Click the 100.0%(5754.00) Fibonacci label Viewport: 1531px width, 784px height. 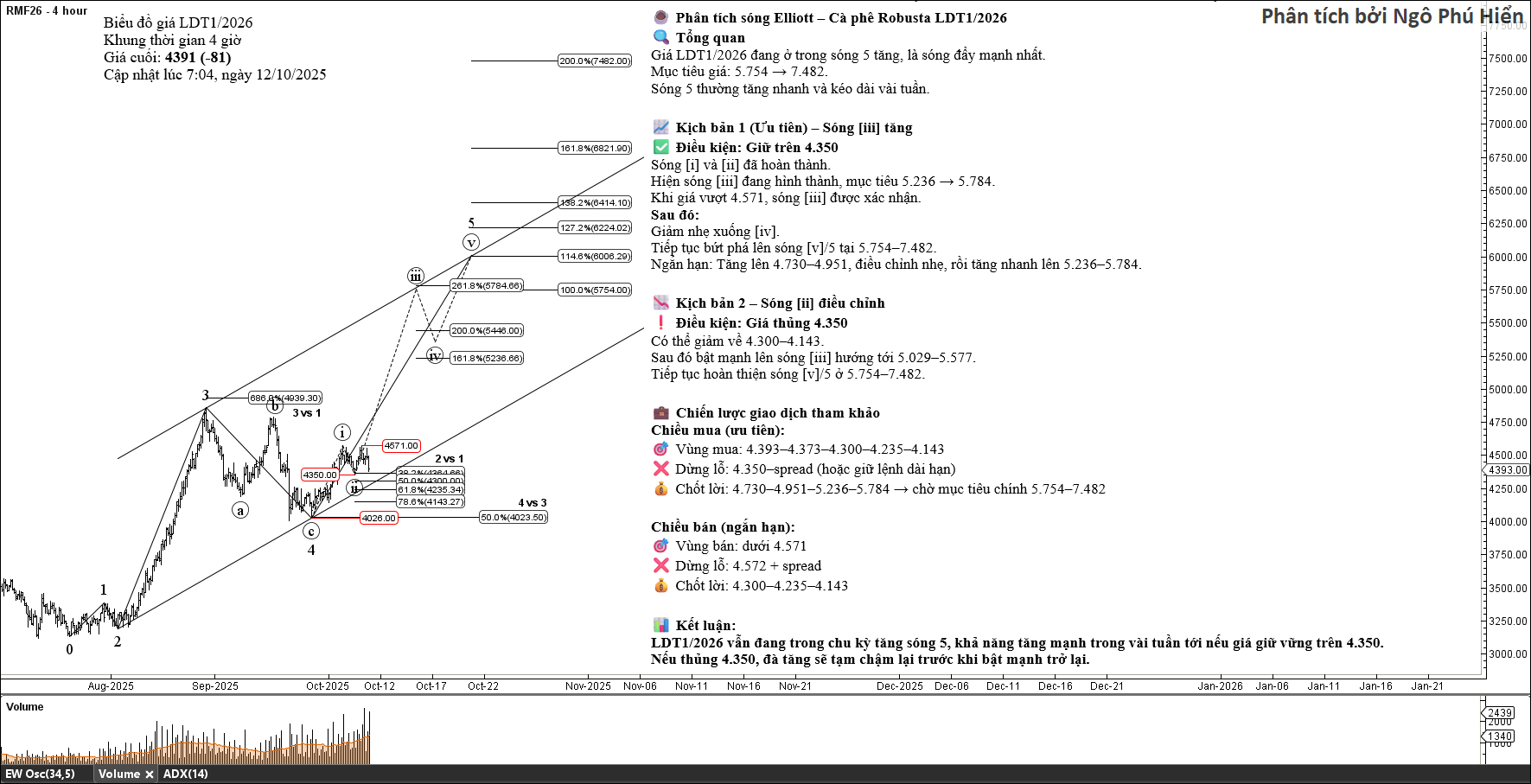click(595, 290)
